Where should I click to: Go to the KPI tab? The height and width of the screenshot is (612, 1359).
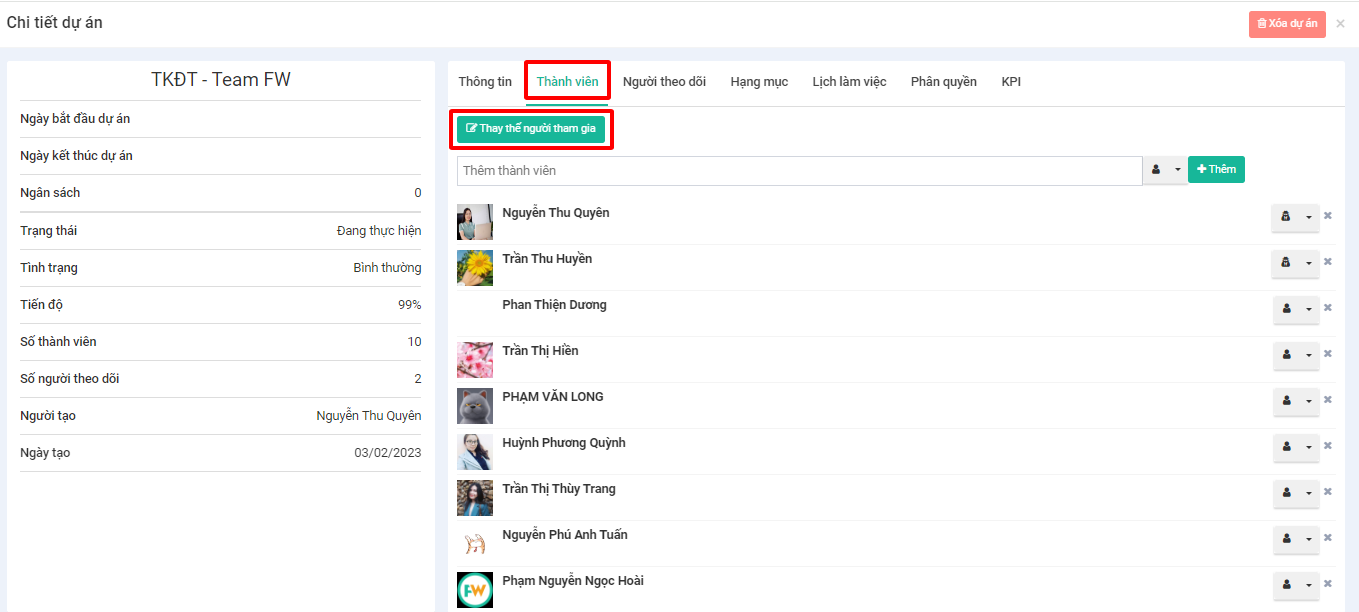pyautogui.click(x=1011, y=82)
